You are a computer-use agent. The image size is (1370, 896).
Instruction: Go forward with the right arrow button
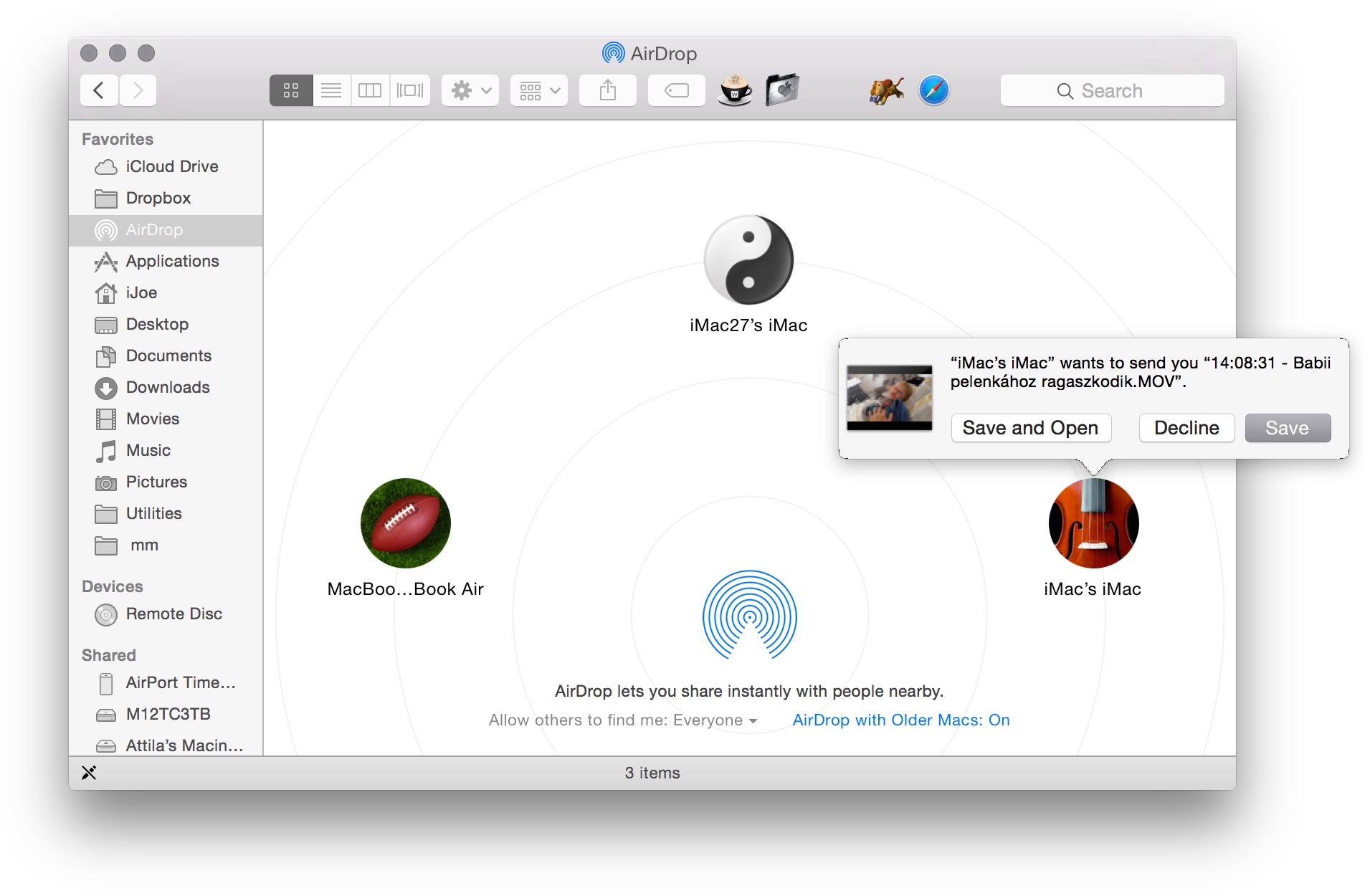coord(138,90)
